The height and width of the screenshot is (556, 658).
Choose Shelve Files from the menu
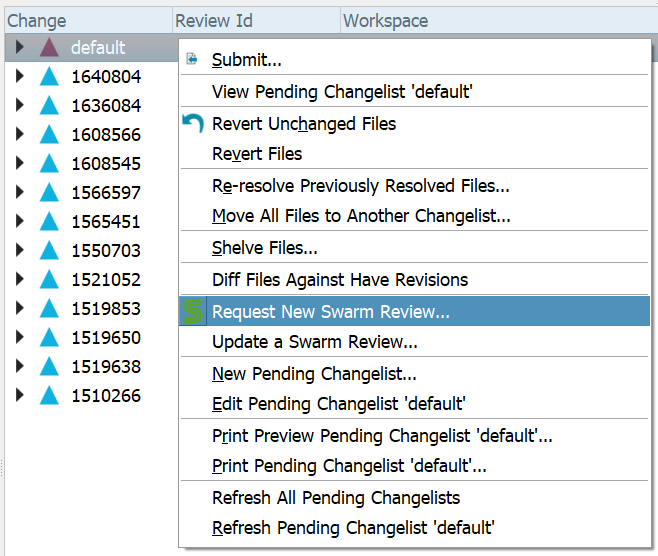tap(264, 248)
